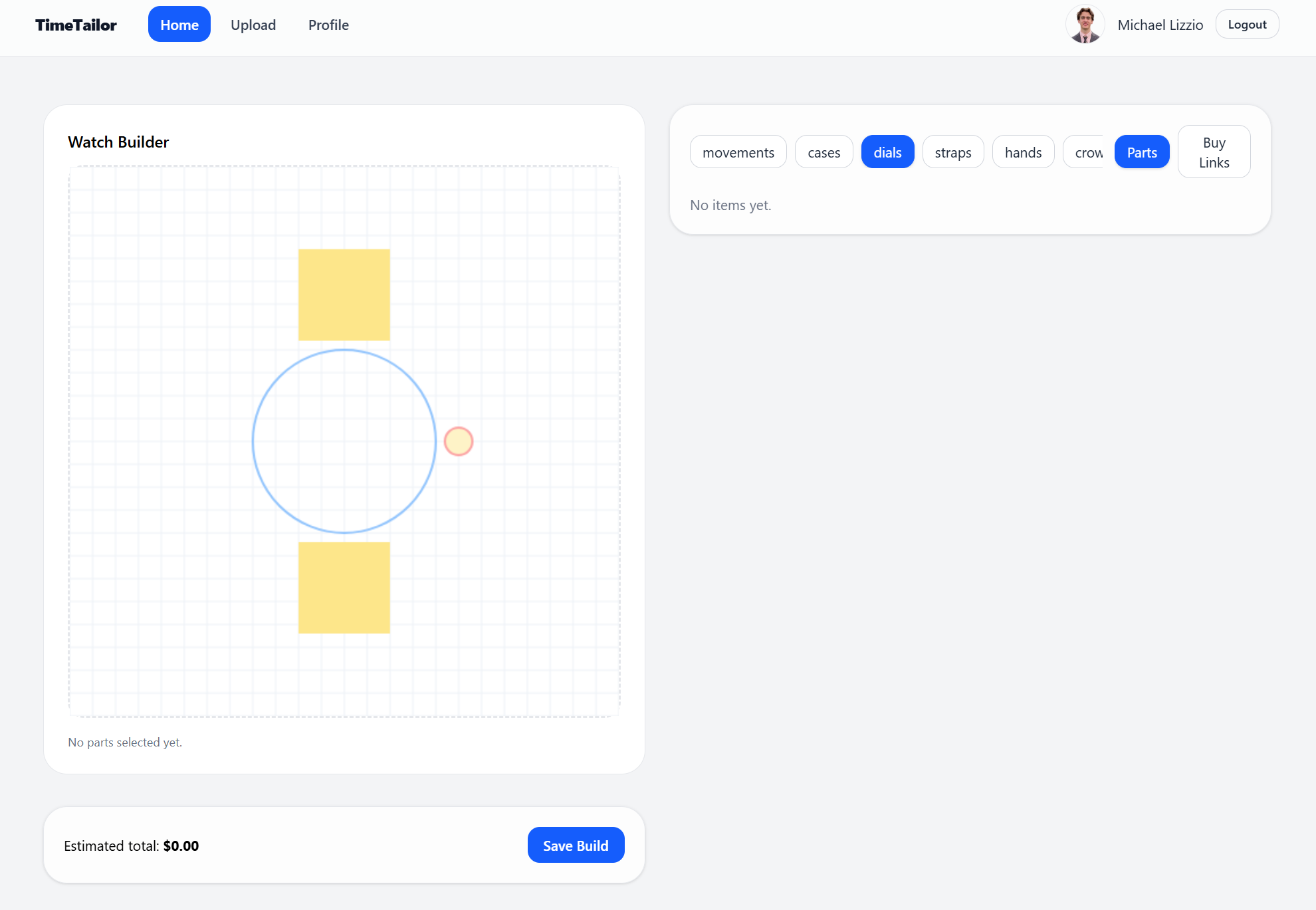This screenshot has width=1316, height=910.
Task: Click the Michael Lizzio username text
Action: pos(1160,25)
